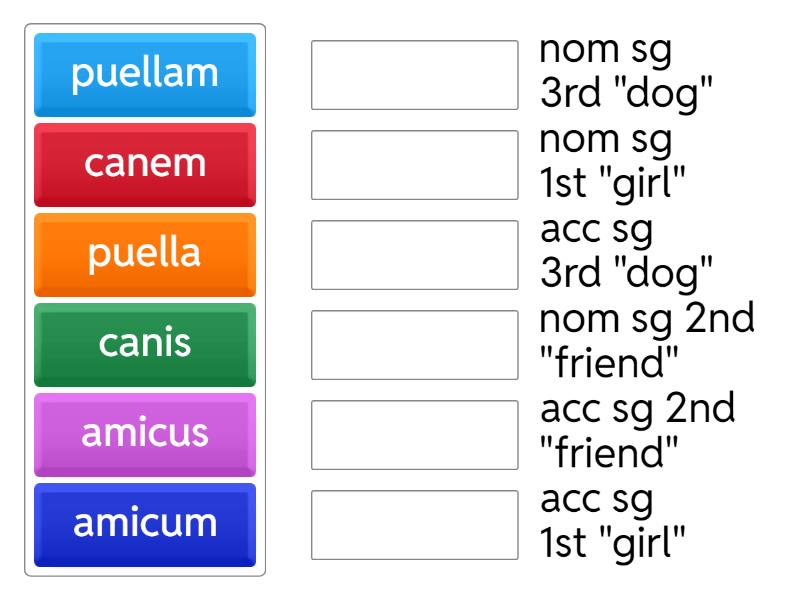Click the answer box for acc sg 2nd "friend"
Image resolution: width=800 pixels, height=600 pixels.
413,435
